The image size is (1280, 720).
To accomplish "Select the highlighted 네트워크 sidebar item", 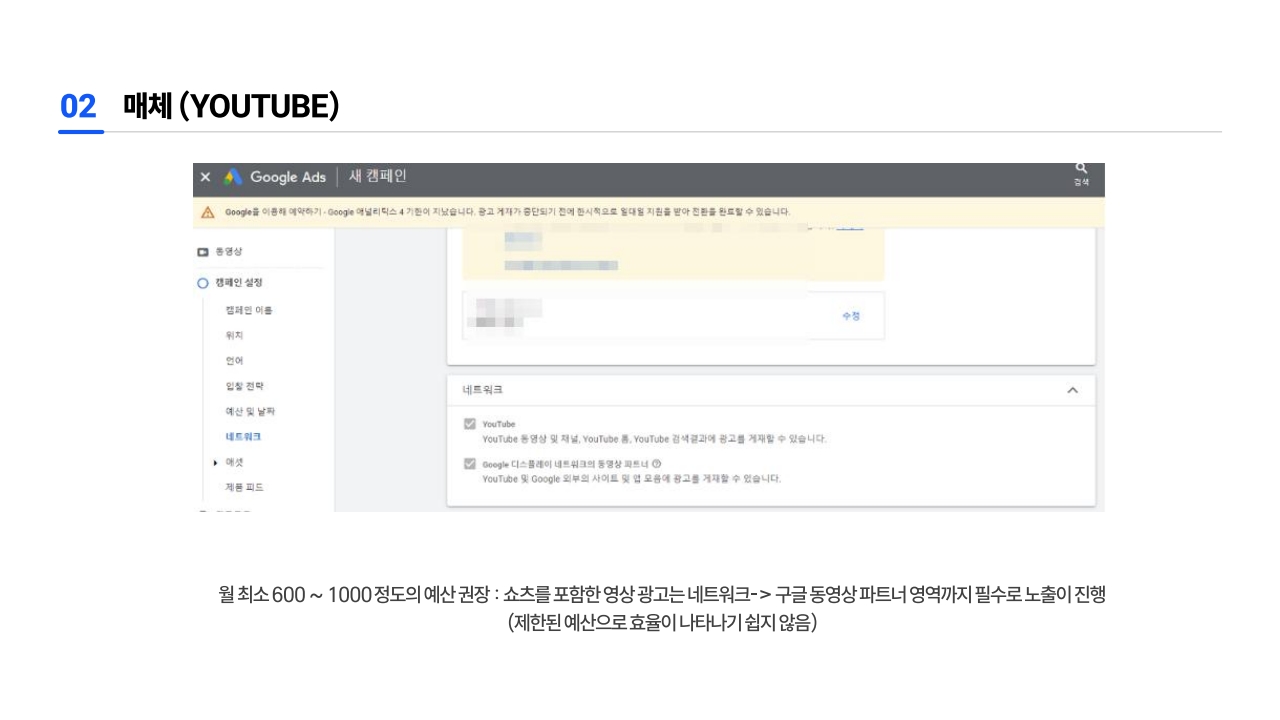I will [244, 437].
